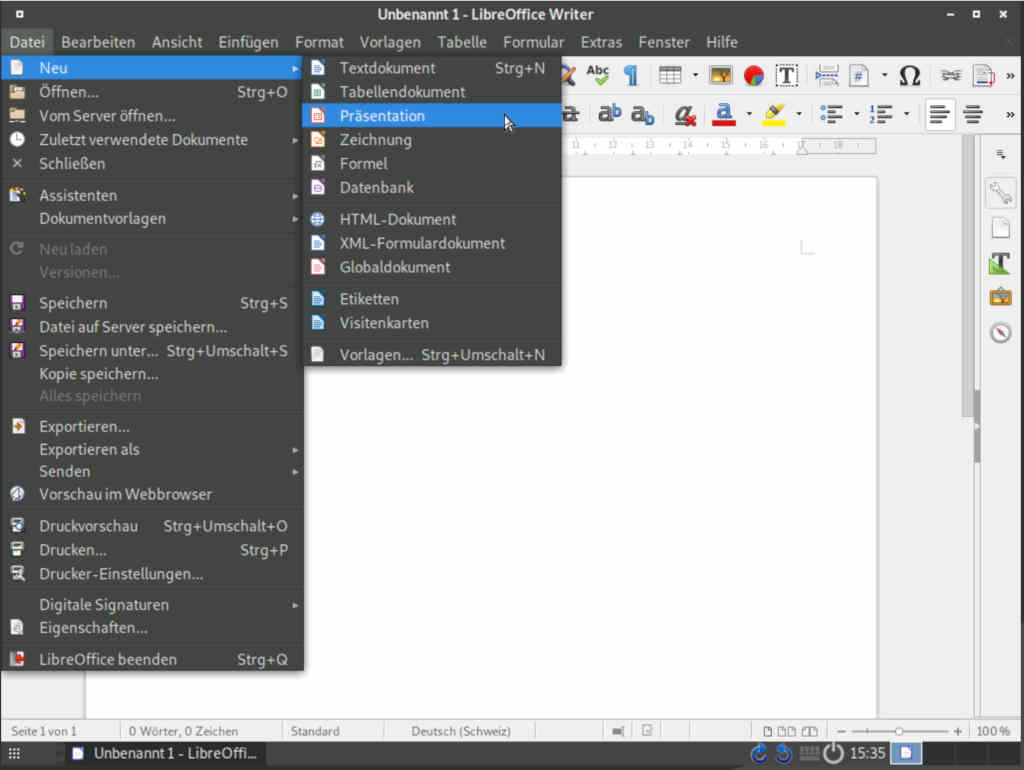The image size is (1024, 770).
Task: Toggle formatting marks pilcrow icon
Action: coord(630,75)
